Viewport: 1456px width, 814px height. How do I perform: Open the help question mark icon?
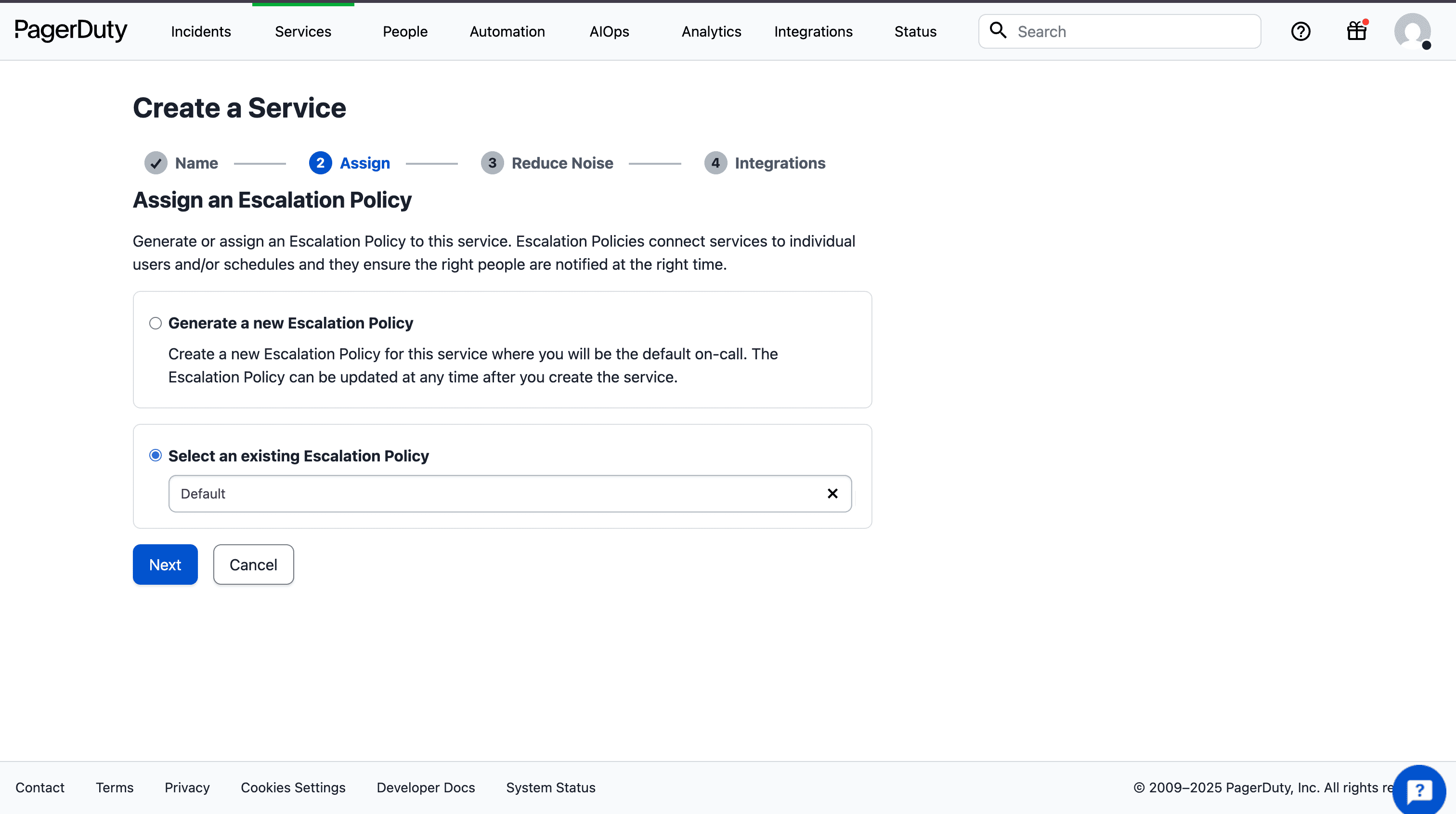pyautogui.click(x=1301, y=31)
